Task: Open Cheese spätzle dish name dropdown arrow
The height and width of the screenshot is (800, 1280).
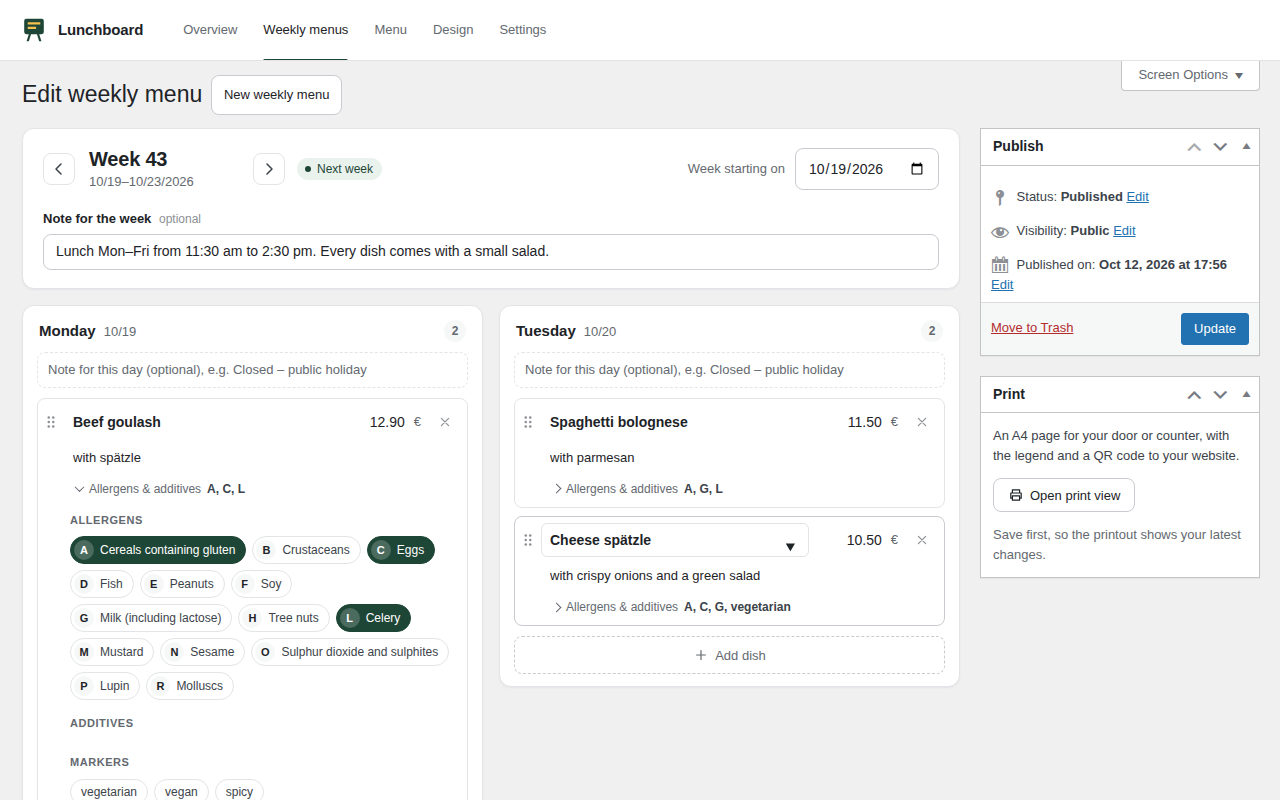Action: click(x=790, y=546)
